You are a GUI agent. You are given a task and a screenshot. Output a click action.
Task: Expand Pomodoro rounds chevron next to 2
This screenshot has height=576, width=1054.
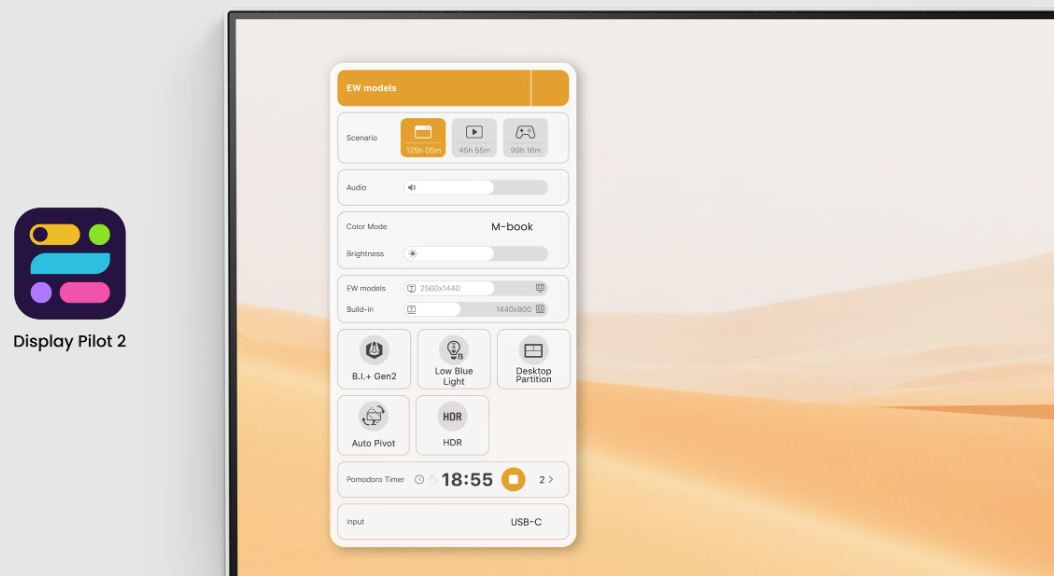[551, 479]
